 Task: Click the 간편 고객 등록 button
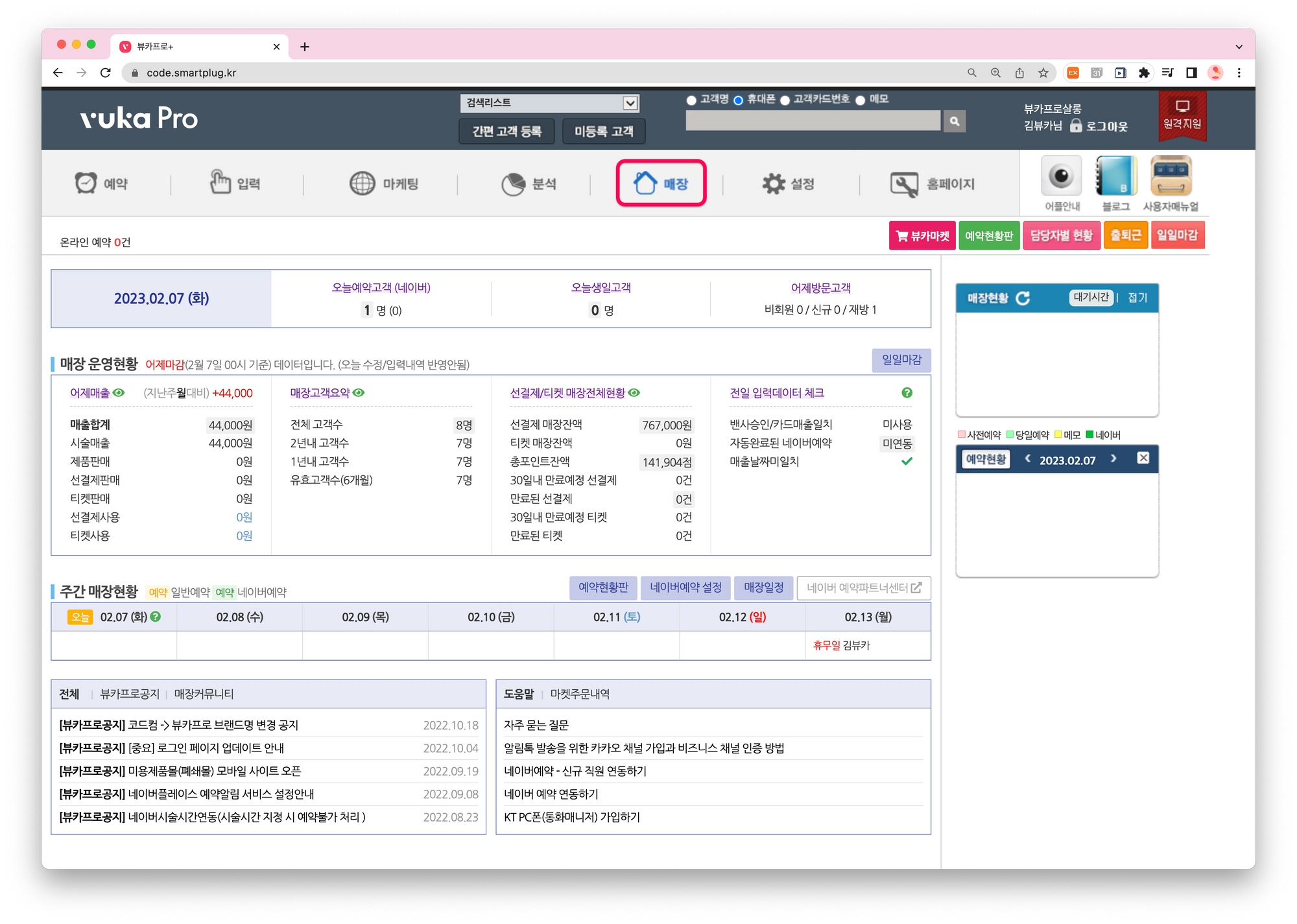point(506,132)
